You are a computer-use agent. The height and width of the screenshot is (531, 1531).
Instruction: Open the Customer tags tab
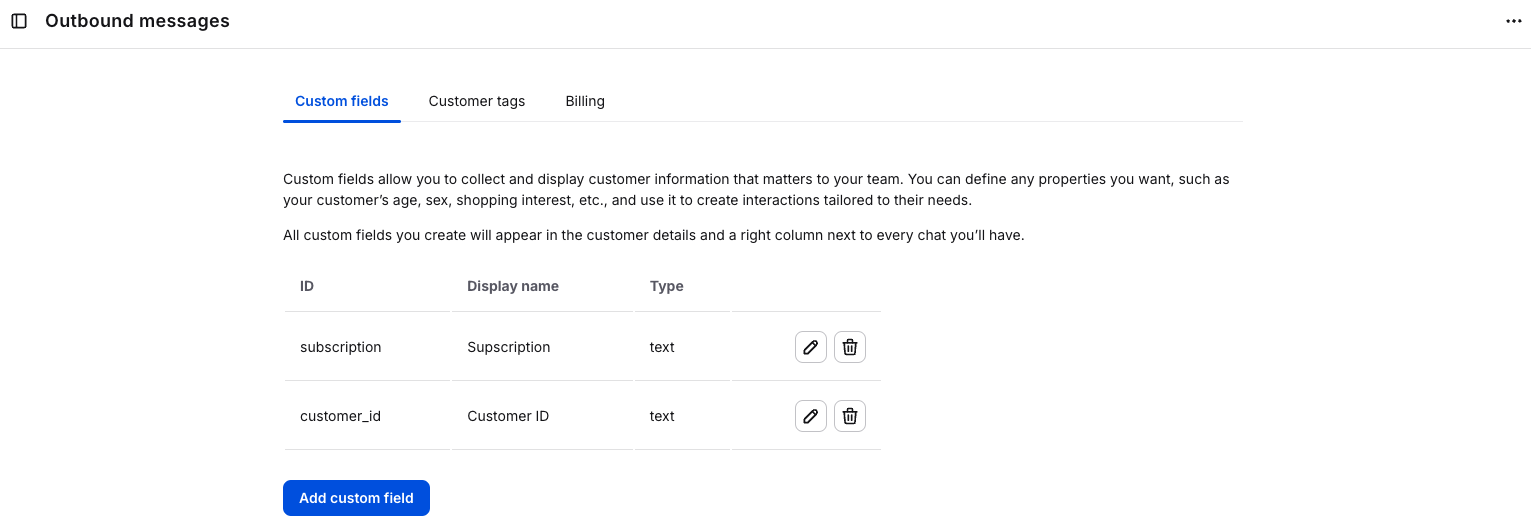point(477,101)
